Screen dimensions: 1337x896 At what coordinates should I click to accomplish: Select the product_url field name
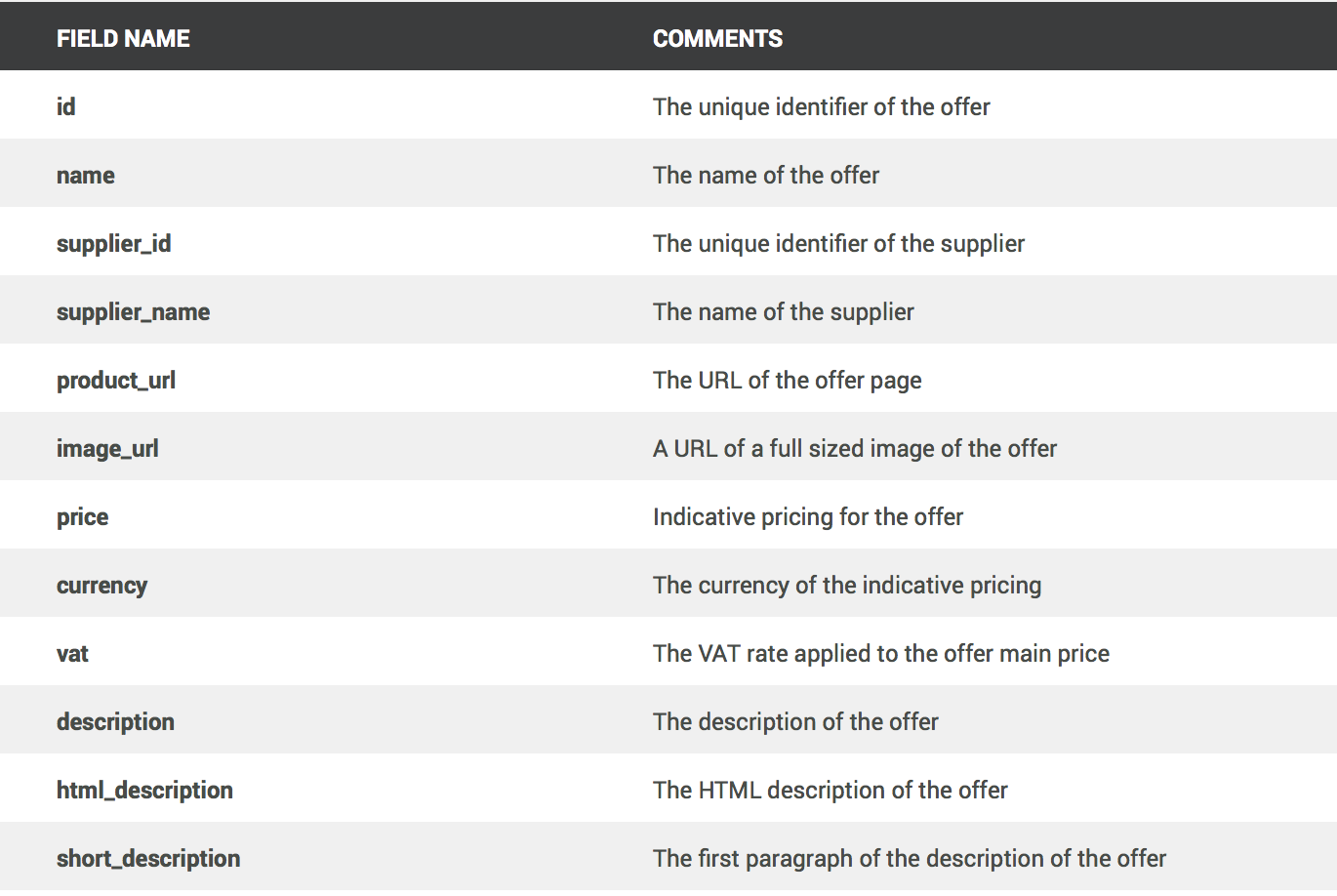click(116, 381)
